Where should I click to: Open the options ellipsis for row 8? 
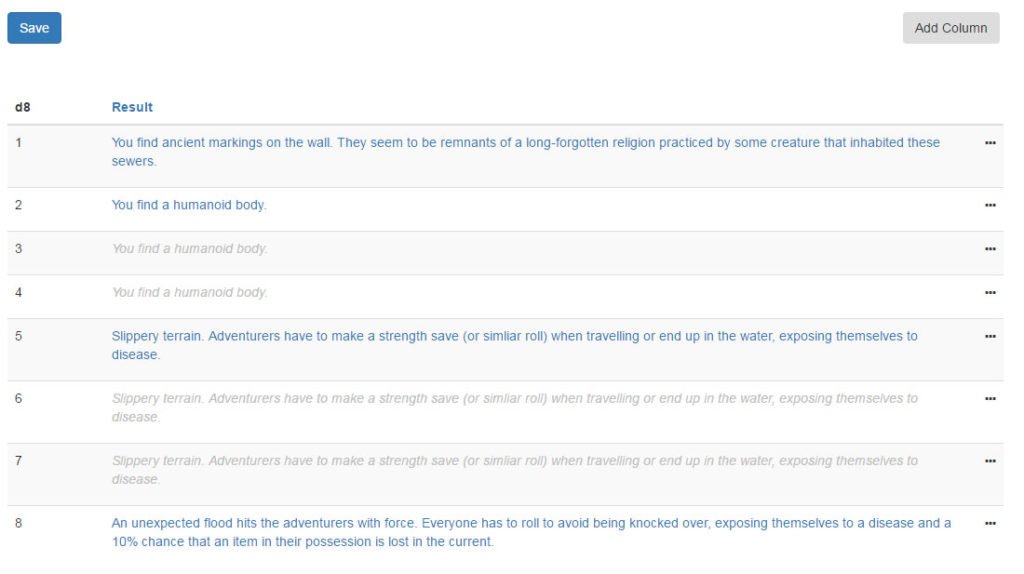pos(990,523)
